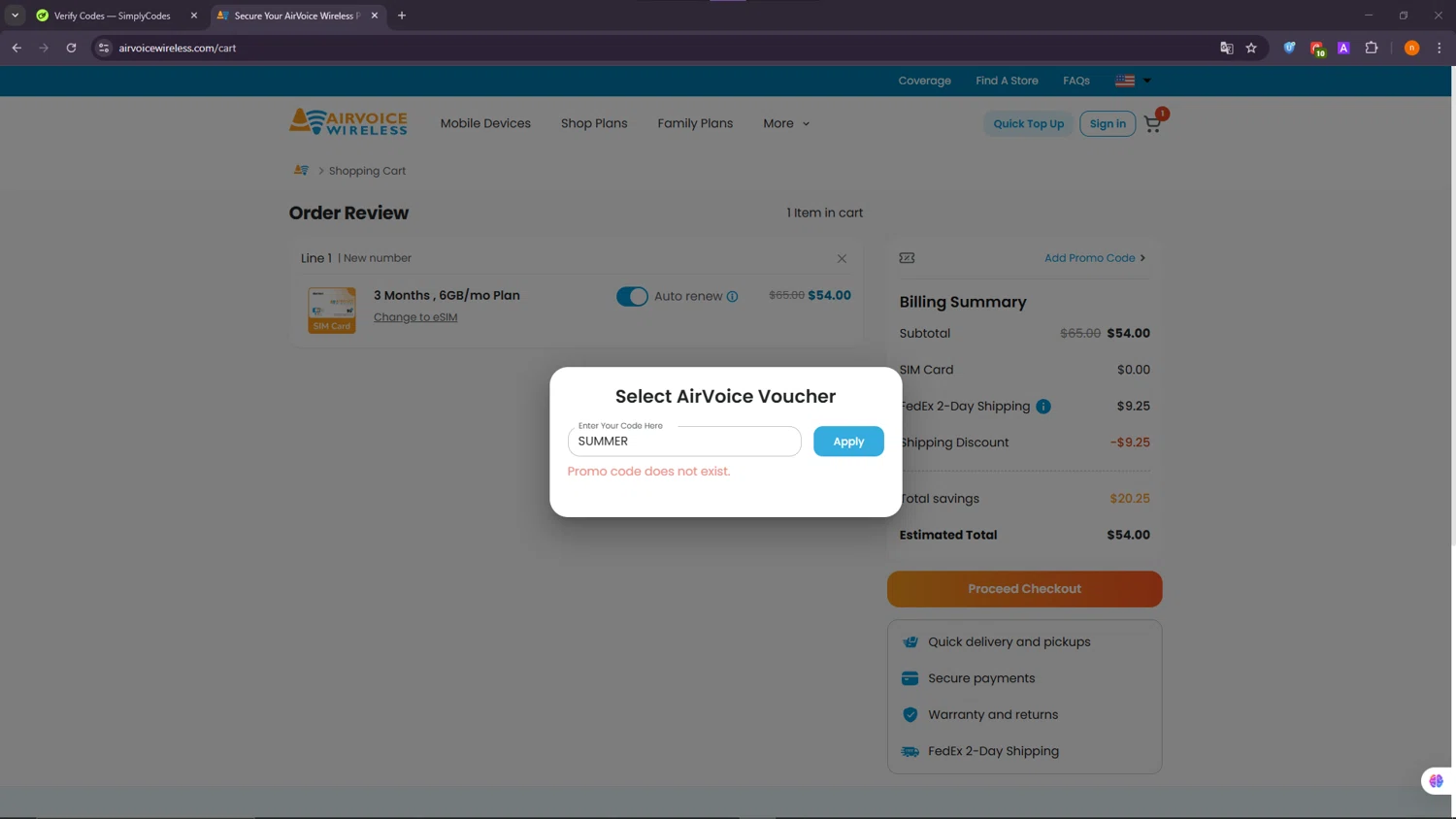Click the promo ticket icon
This screenshot has height=819, width=1456.
907,258
